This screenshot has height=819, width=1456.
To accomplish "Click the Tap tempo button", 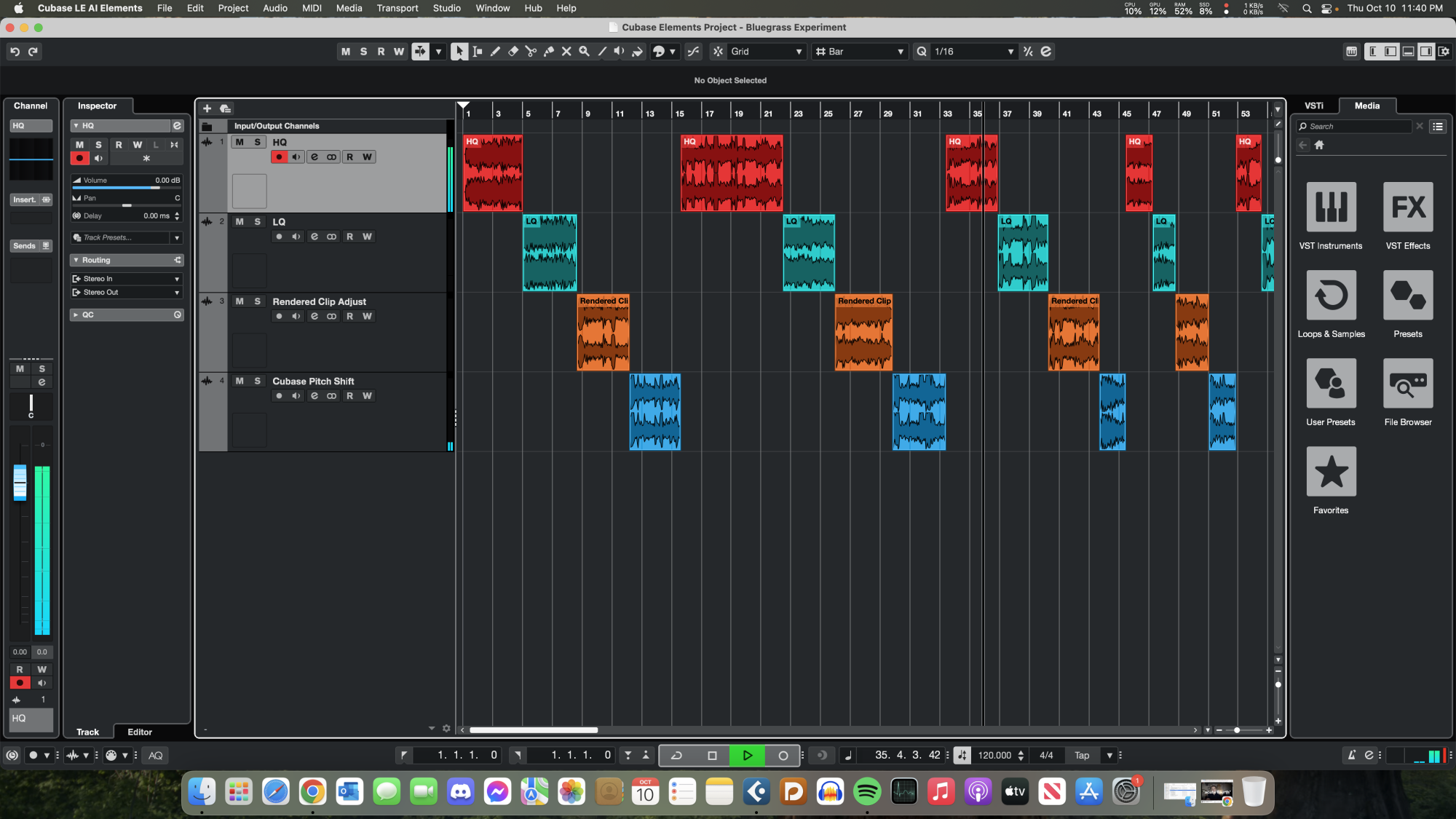I will tap(1082, 755).
